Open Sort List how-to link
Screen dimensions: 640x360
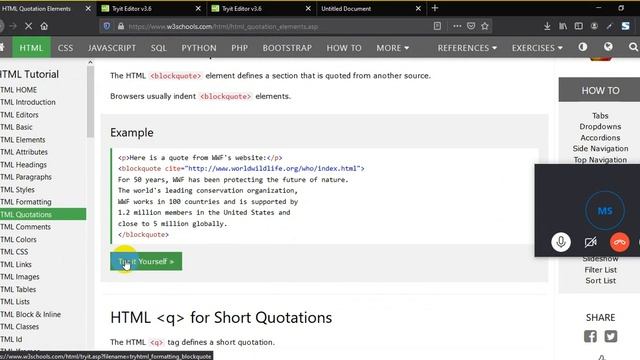[x=600, y=281]
